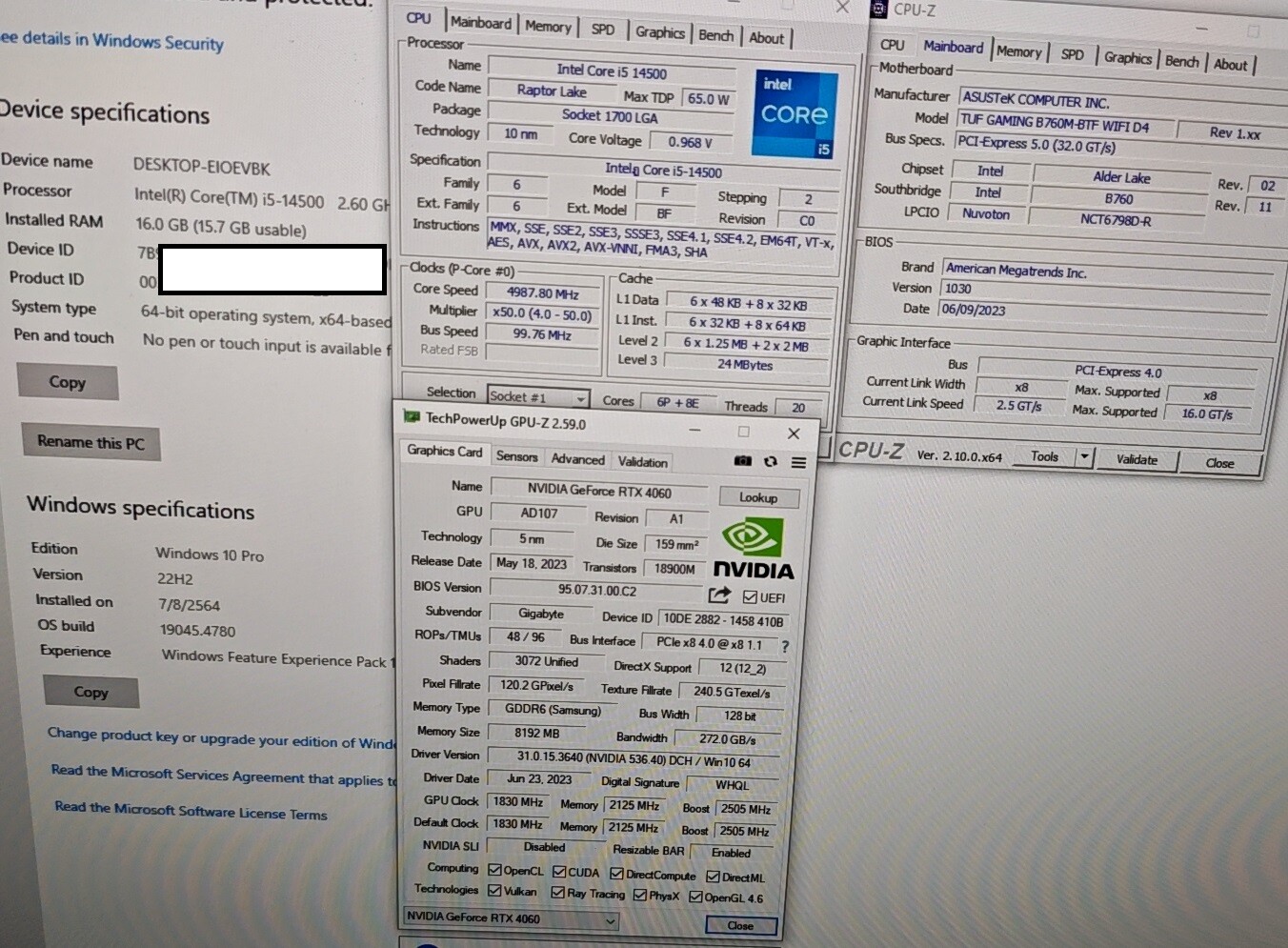Open the Graphics tab in left CPU-Z window

[x=660, y=32]
